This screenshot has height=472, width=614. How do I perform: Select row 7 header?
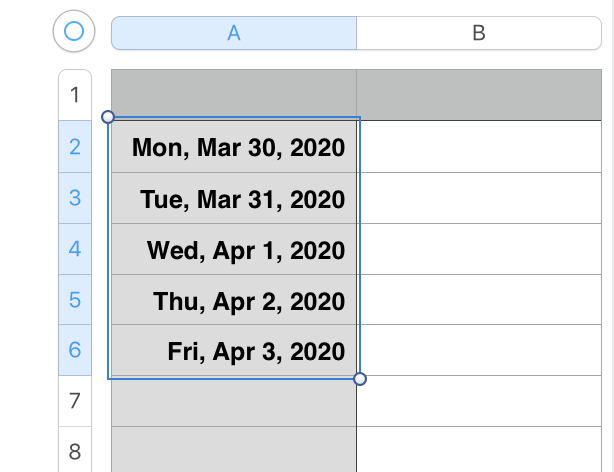[x=75, y=402]
